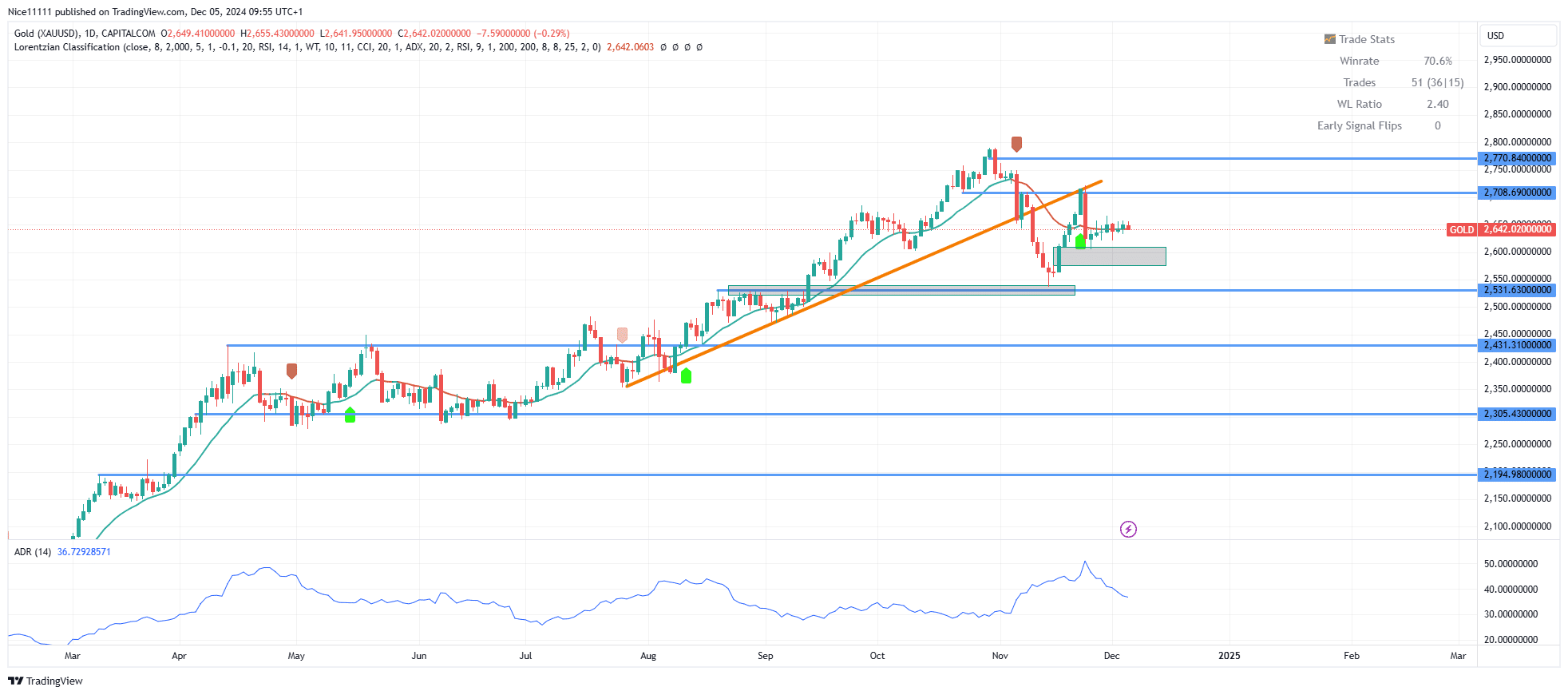The width and height of the screenshot is (1568, 695).
Task: Select the 2,194.98 price level label
Action: (1518, 475)
